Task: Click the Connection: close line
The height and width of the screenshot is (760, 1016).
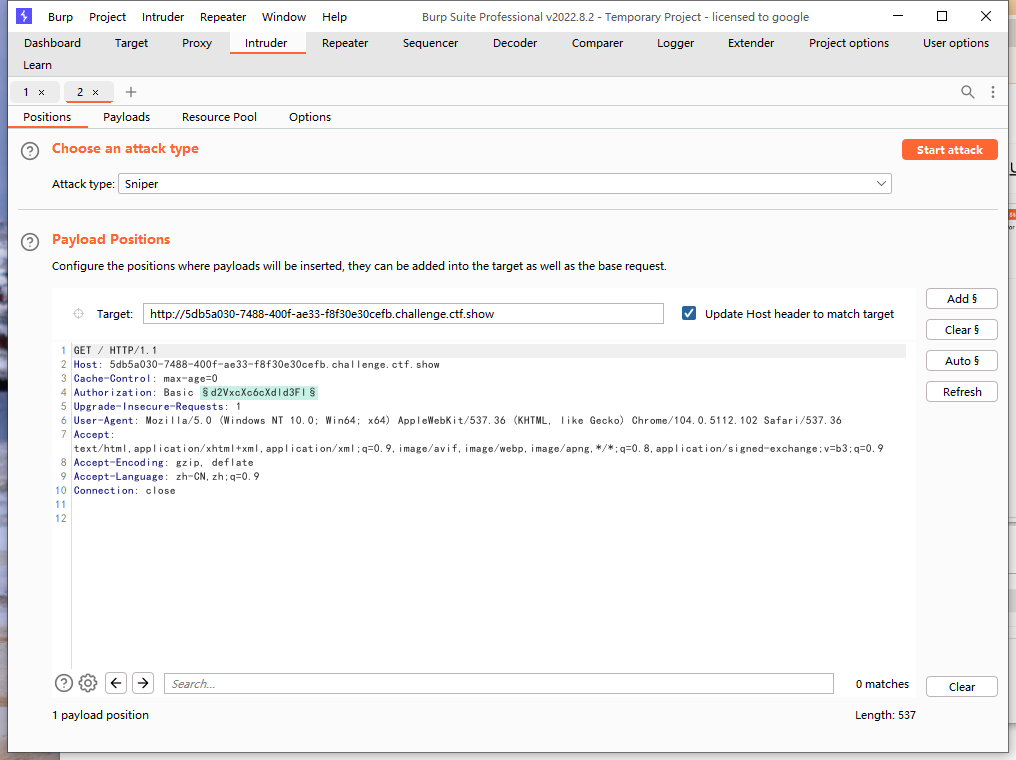Action: 124,490
